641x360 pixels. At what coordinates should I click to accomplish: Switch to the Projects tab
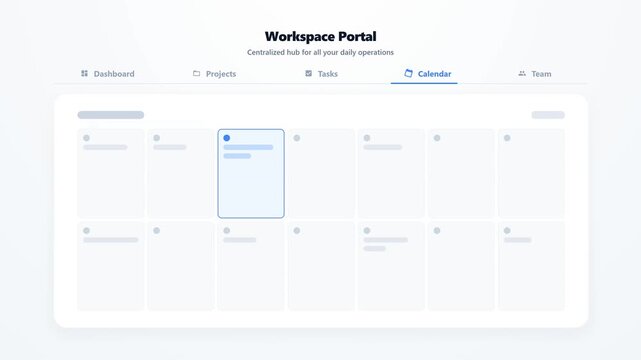214,74
